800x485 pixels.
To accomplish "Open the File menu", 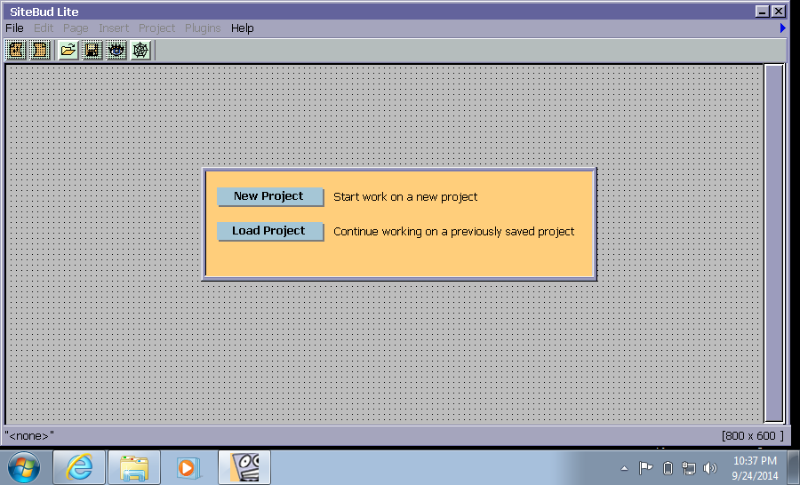I will point(14,28).
